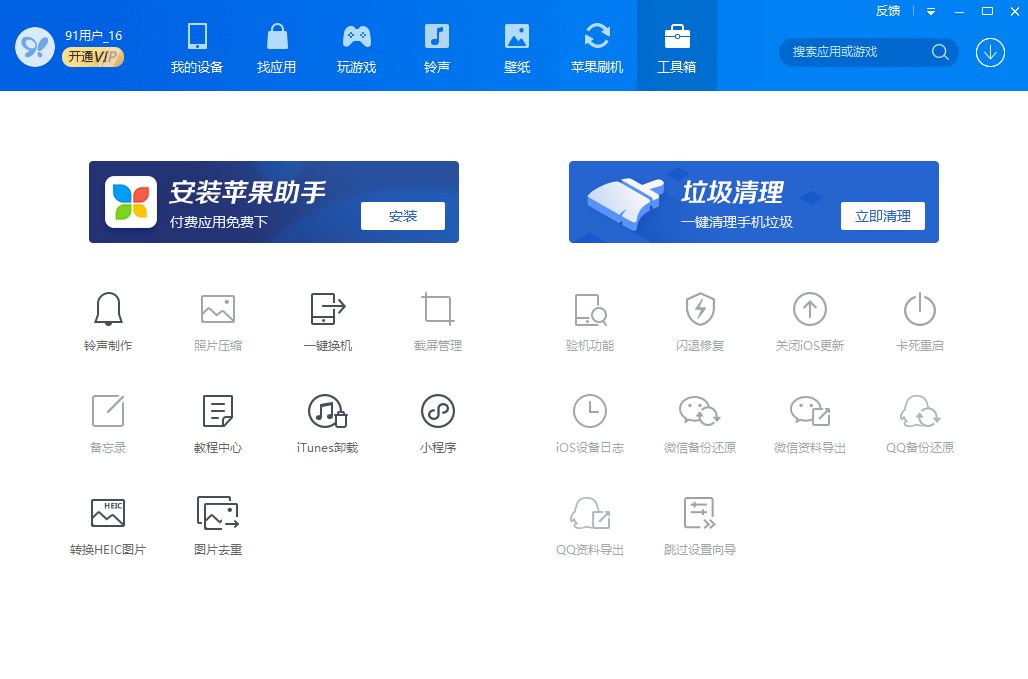The height and width of the screenshot is (679, 1028).
Task: Click the 立即清理 clean now button
Action: [x=882, y=216]
